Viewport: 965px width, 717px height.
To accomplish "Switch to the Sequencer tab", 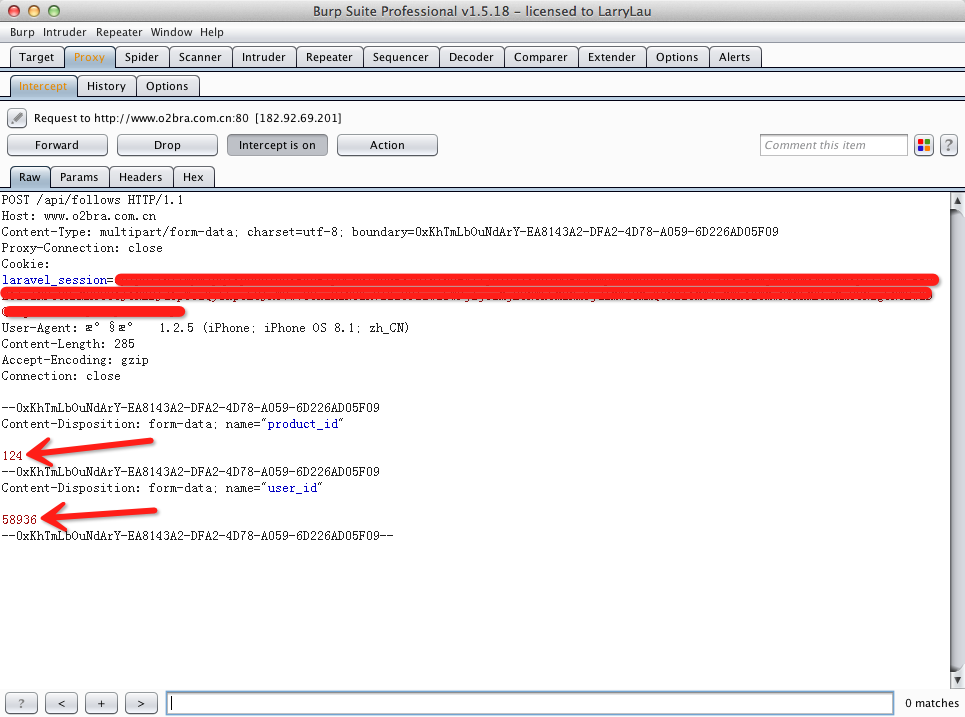I will tap(401, 57).
